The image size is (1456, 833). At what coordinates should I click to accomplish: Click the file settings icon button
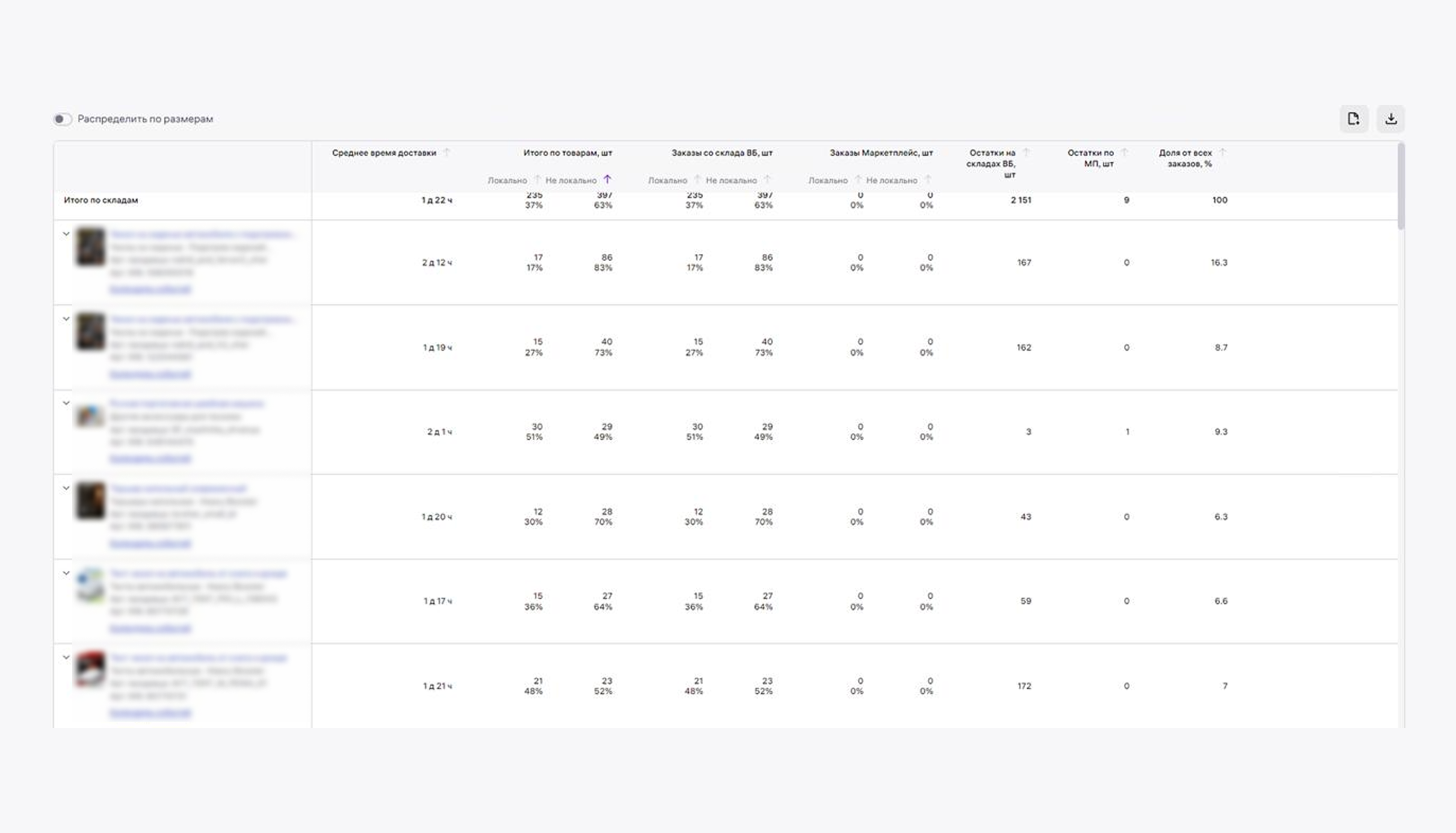pyautogui.click(x=1353, y=119)
